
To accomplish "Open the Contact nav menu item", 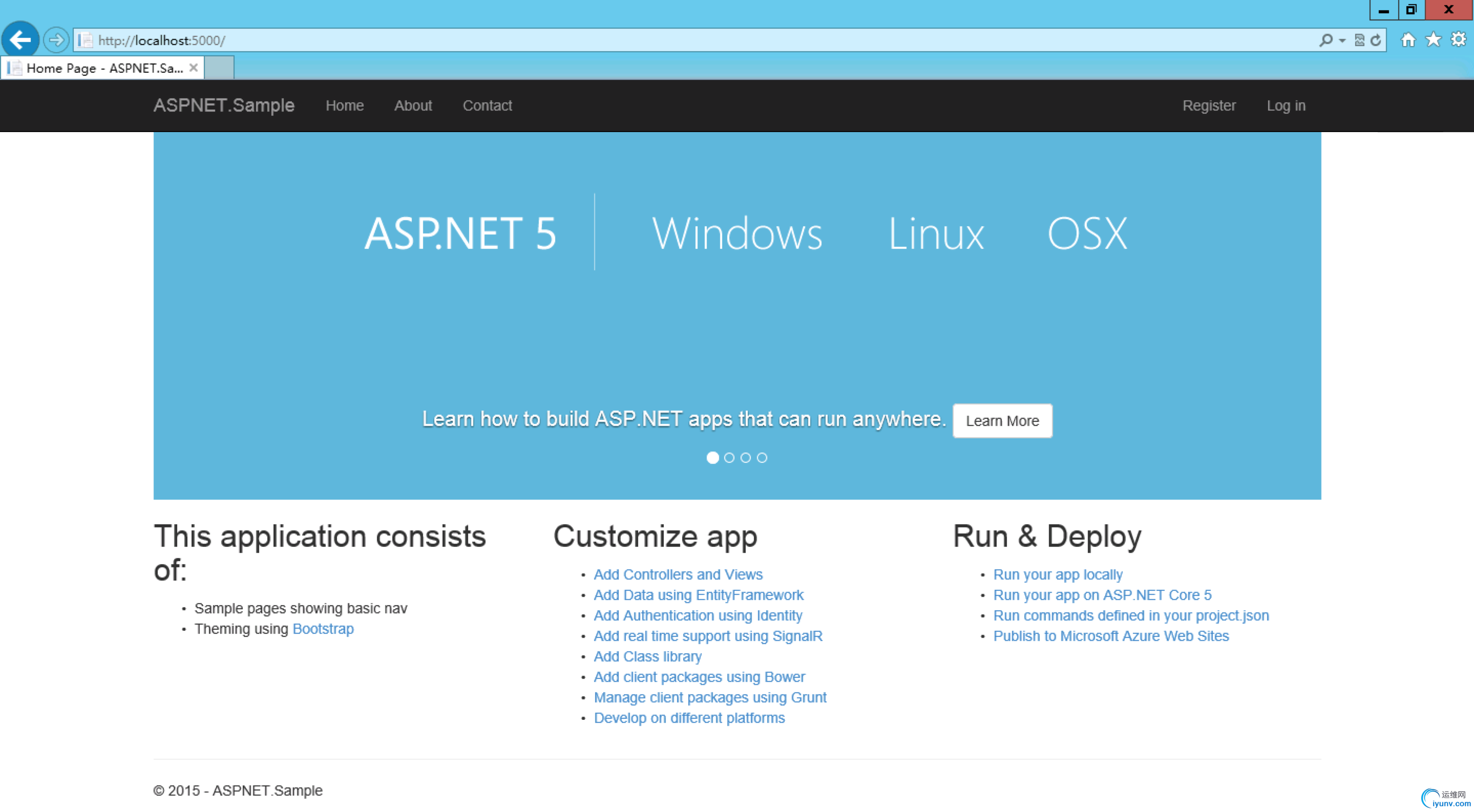I will pyautogui.click(x=487, y=105).
